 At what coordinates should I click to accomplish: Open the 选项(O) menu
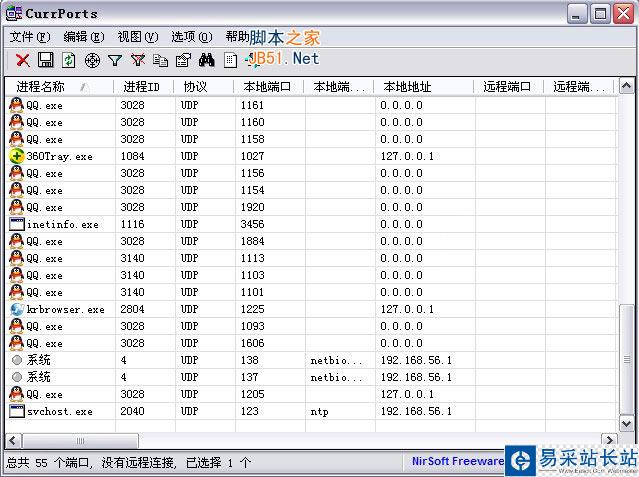click(x=192, y=37)
